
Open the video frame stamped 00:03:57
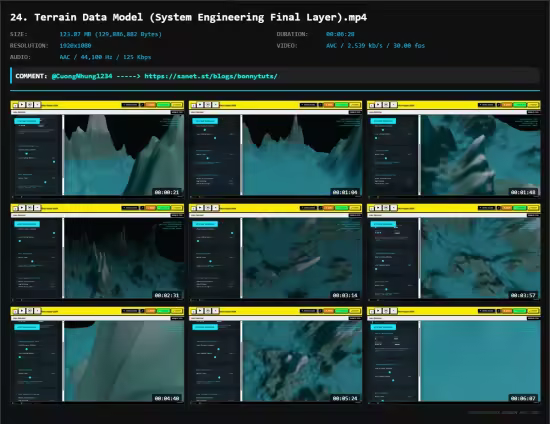[454, 252]
